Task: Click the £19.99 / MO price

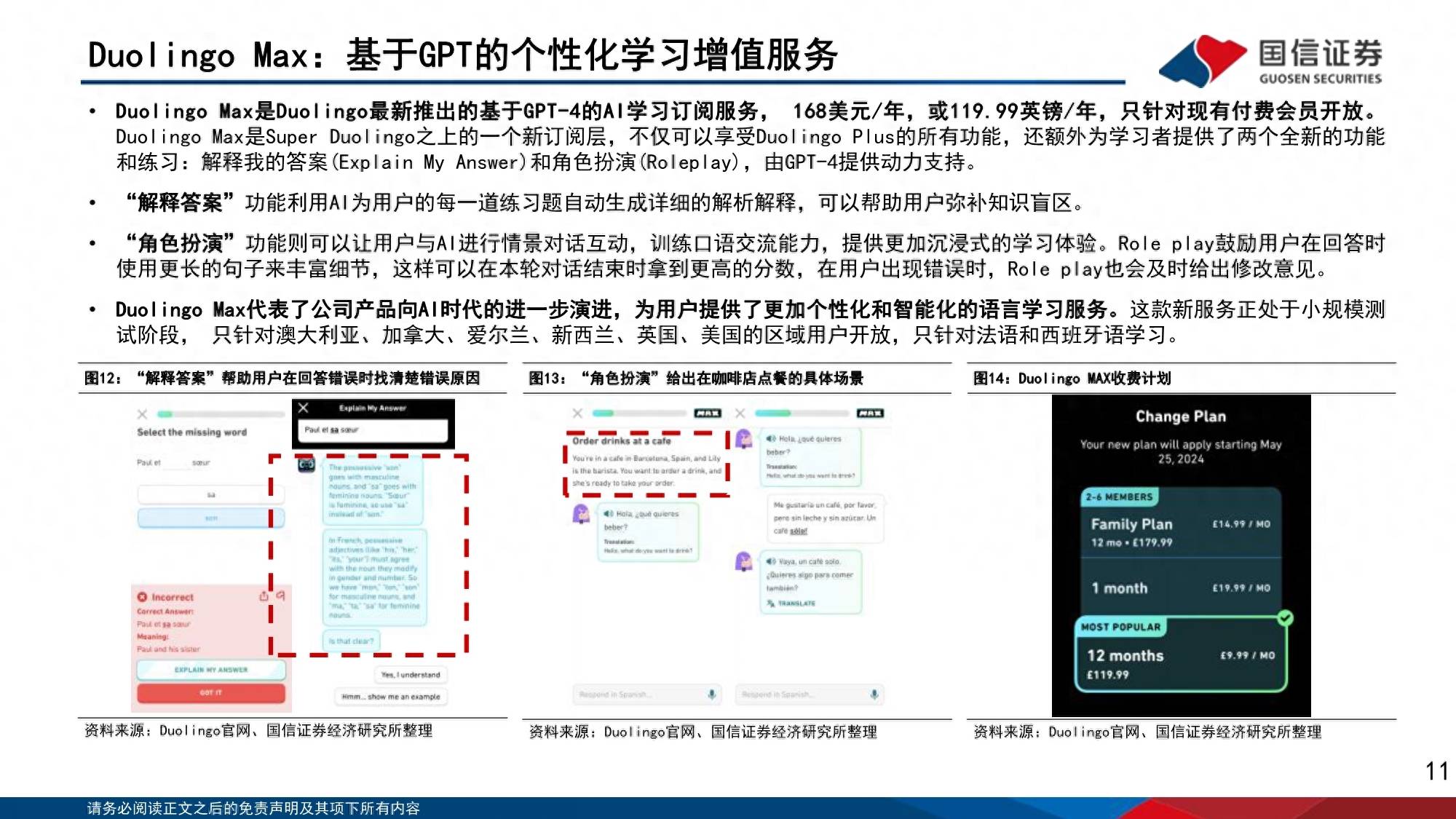Action: [x=1241, y=588]
